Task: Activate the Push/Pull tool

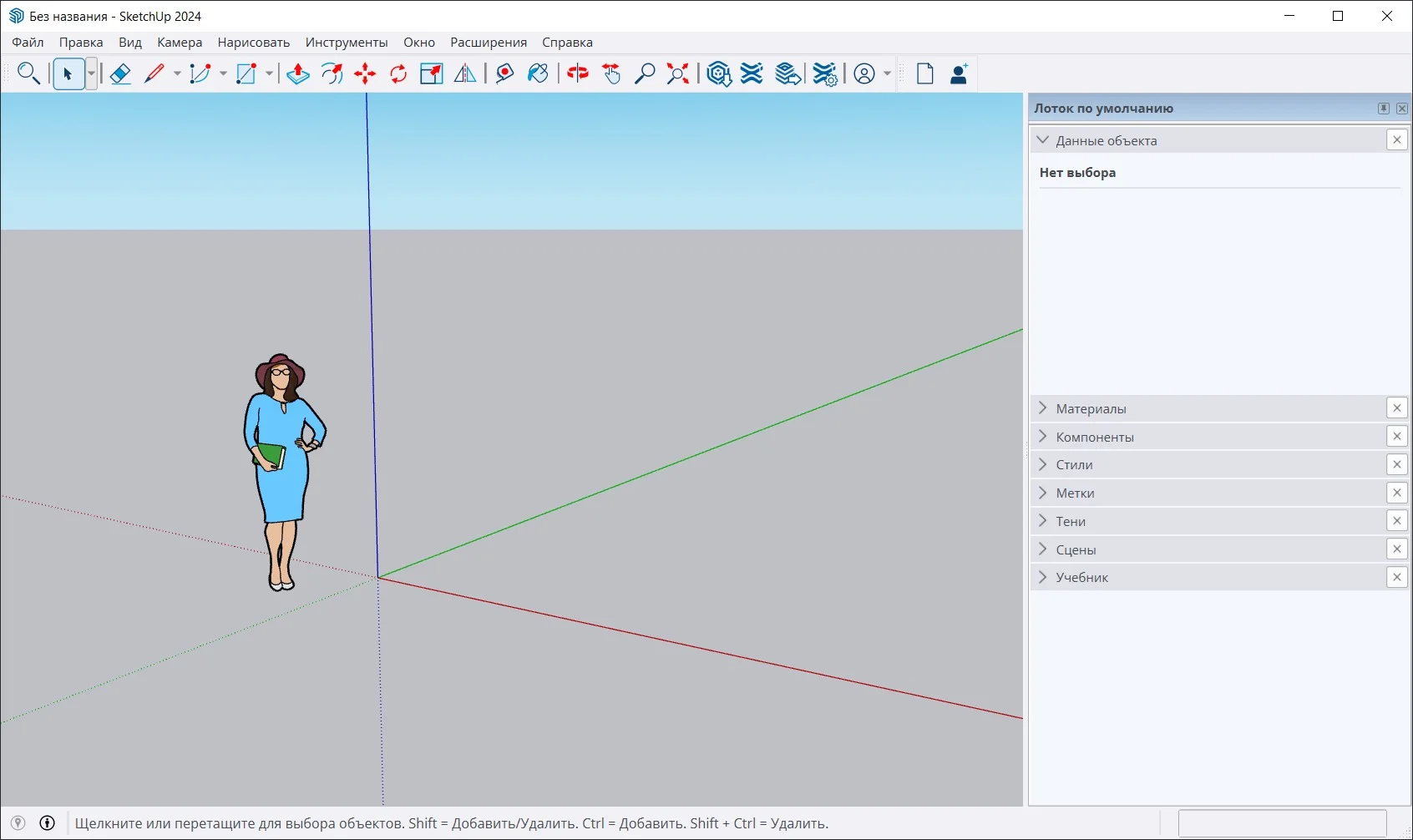Action: pyautogui.click(x=298, y=73)
